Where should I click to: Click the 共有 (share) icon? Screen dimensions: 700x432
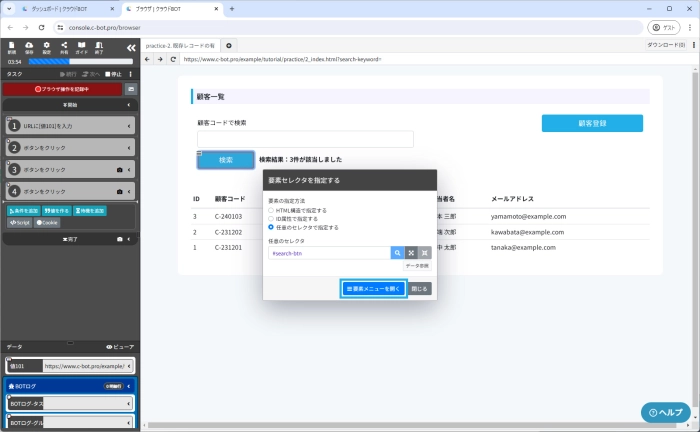coord(64,46)
